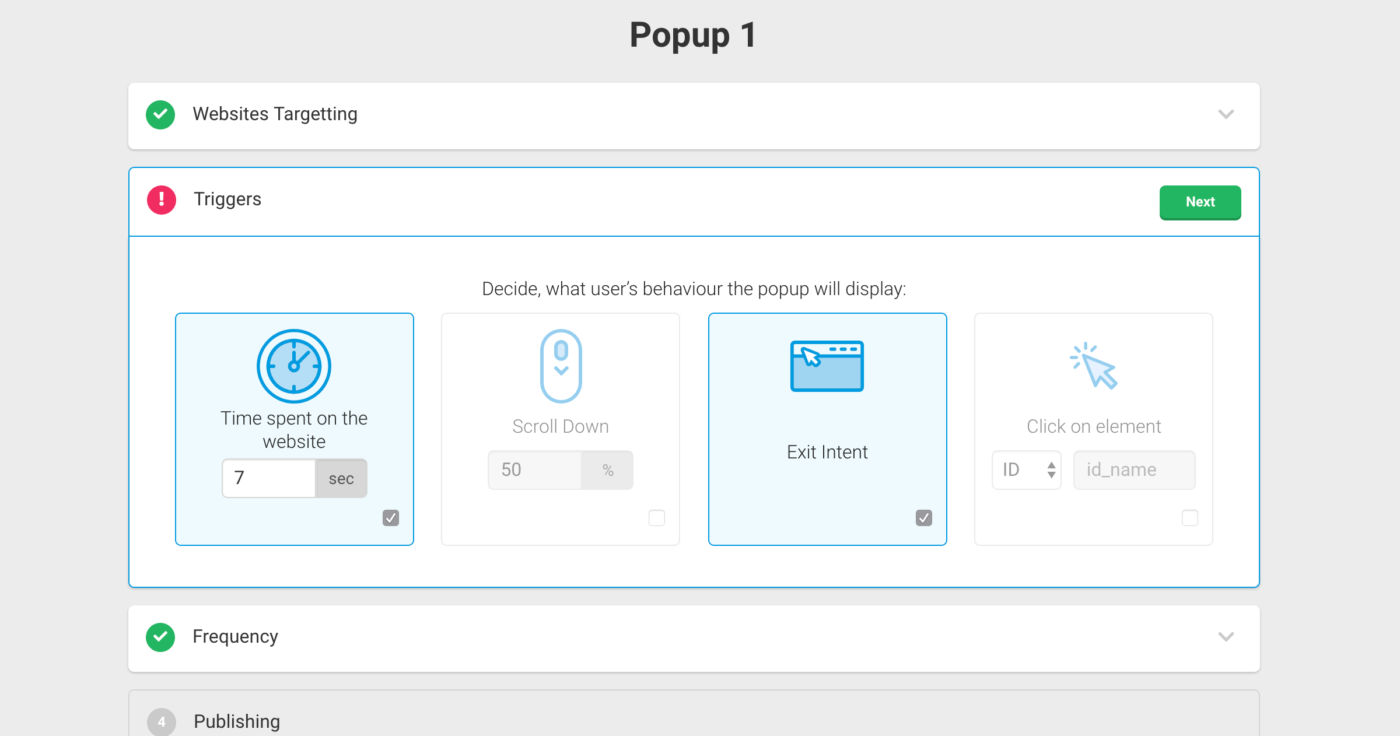This screenshot has width=1400, height=736.
Task: Click the clock icon for time trigger
Action: [x=294, y=366]
